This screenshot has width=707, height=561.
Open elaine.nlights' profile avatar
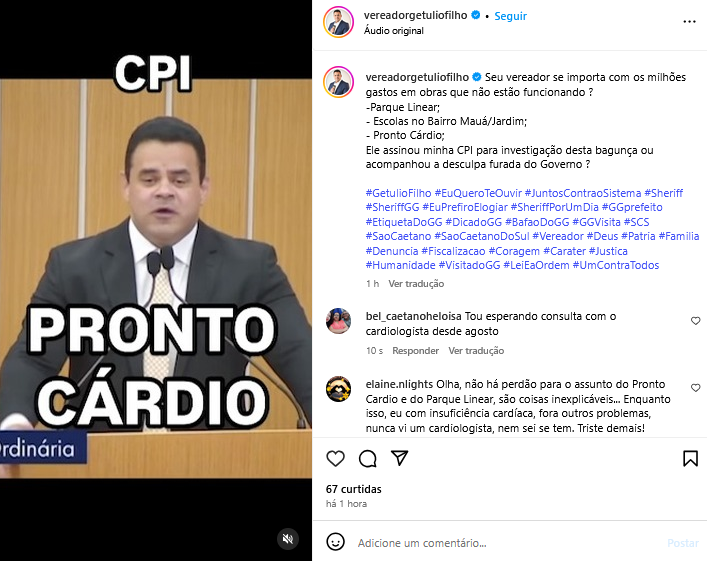tap(339, 389)
